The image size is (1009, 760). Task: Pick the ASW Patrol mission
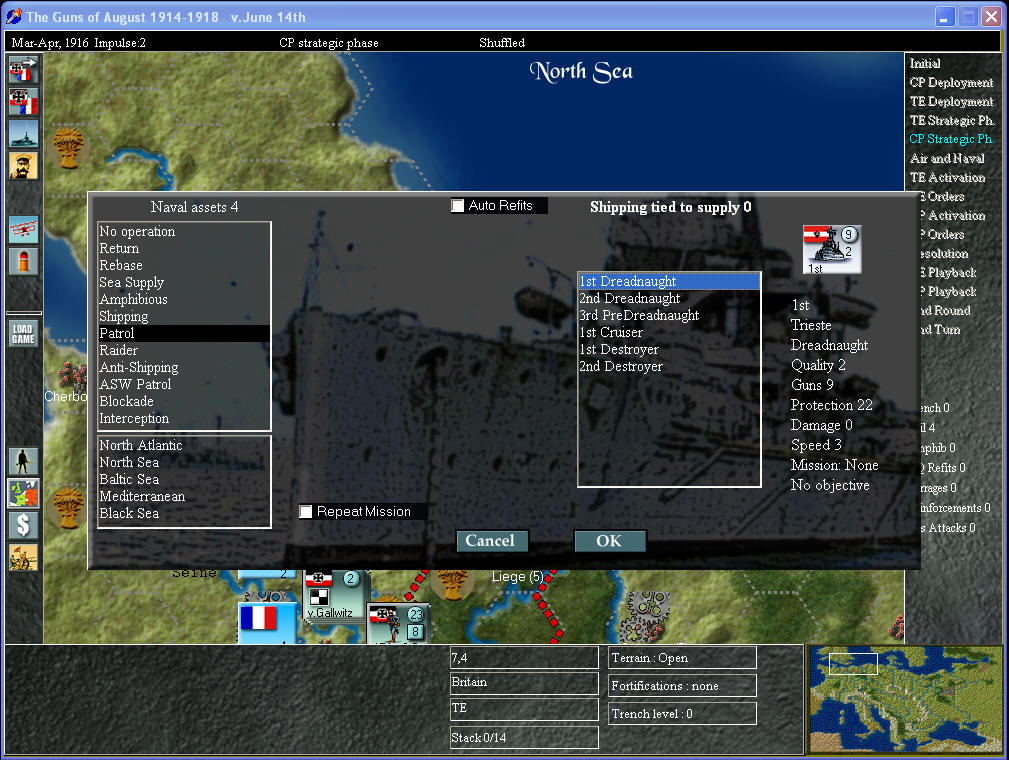point(184,384)
